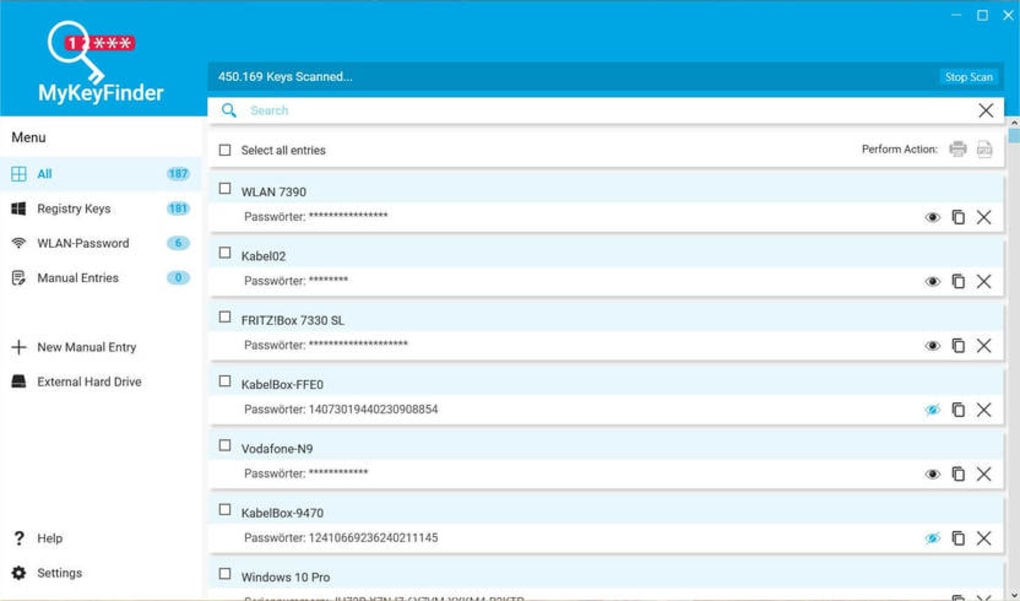Copy the WLAN 7390 password
This screenshot has height=601, width=1020.
point(958,217)
